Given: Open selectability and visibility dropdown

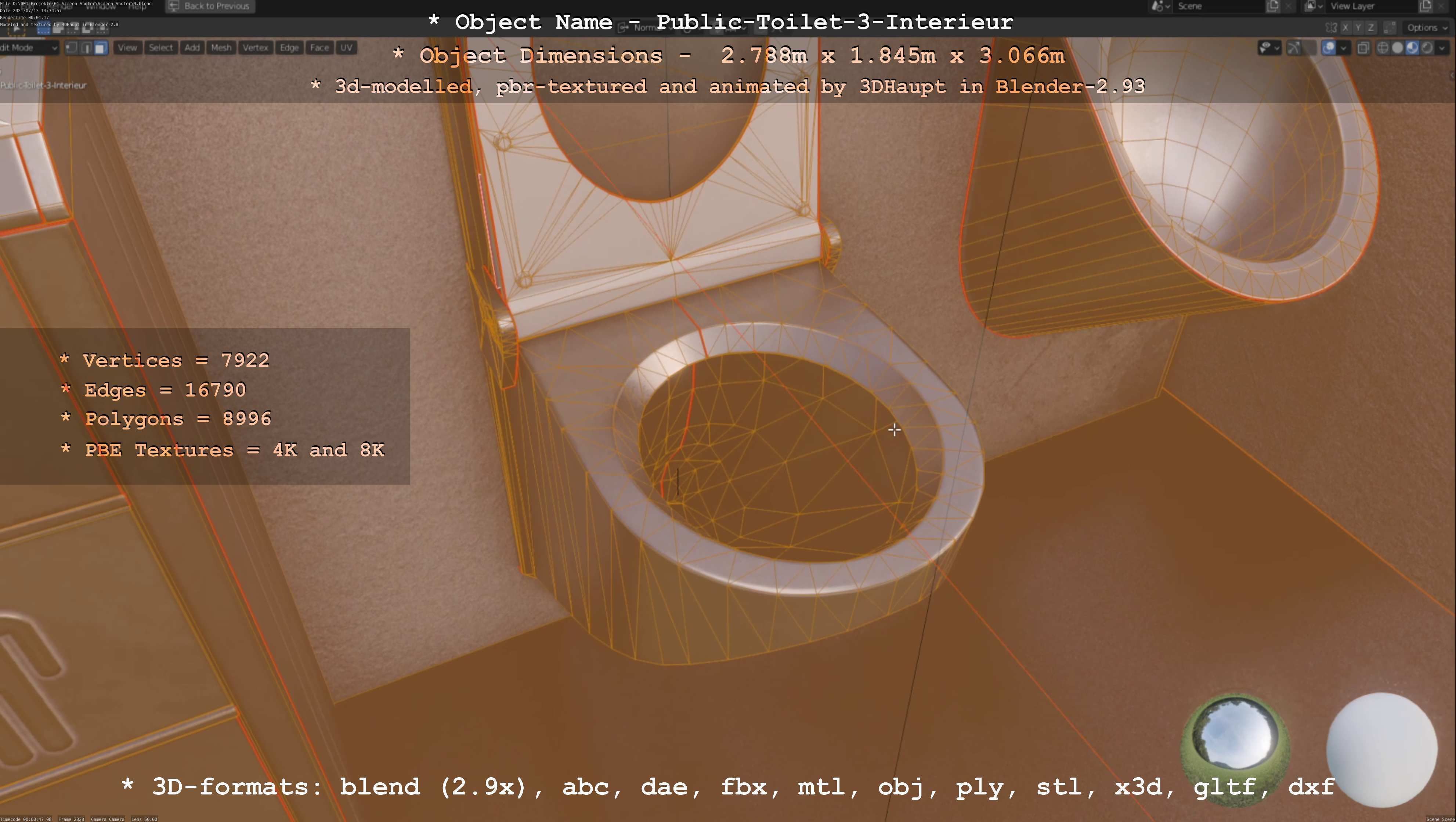Looking at the screenshot, I should 1270,48.
